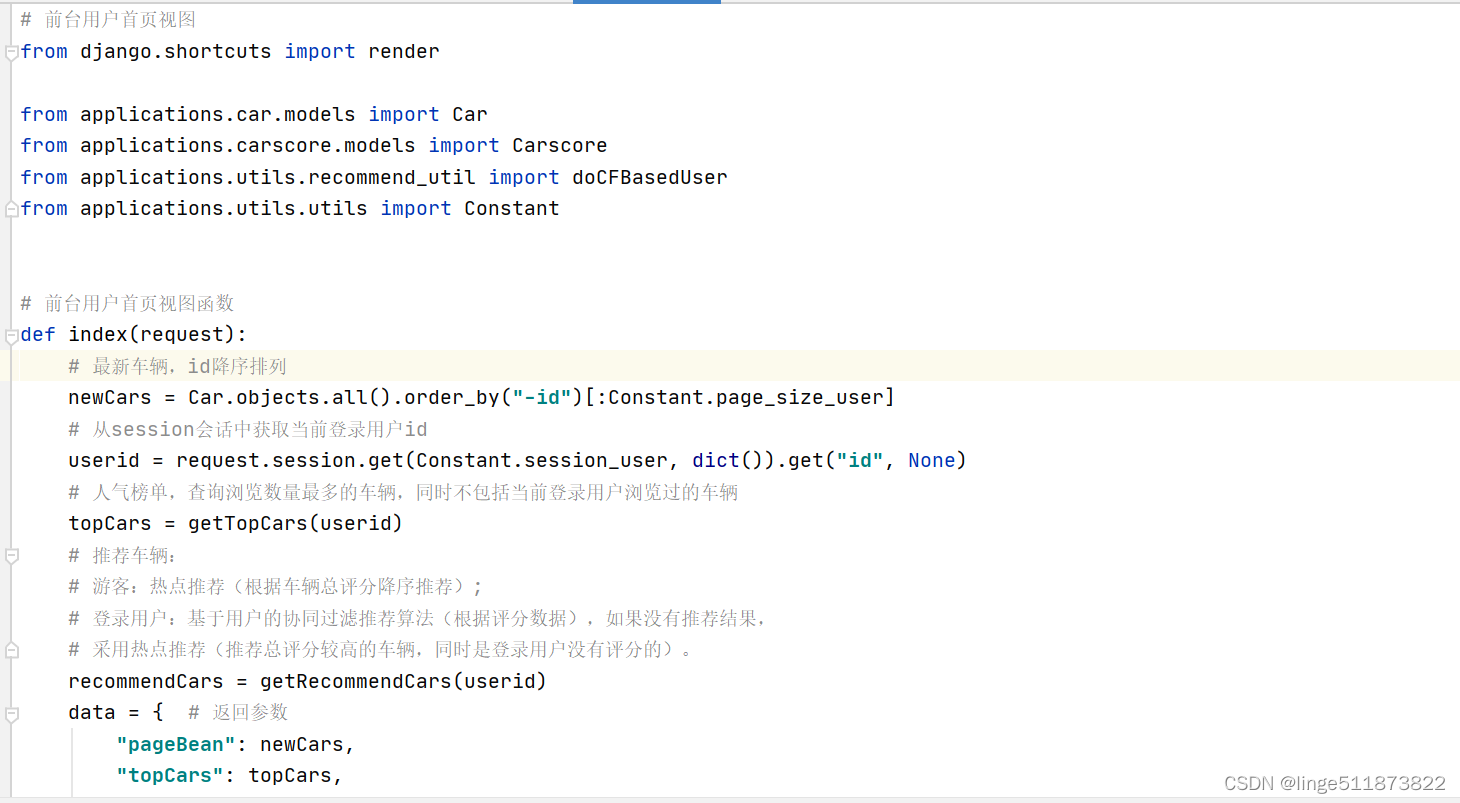
Task: Click the top comment '# 前台用户首页视图'
Action: (108, 19)
